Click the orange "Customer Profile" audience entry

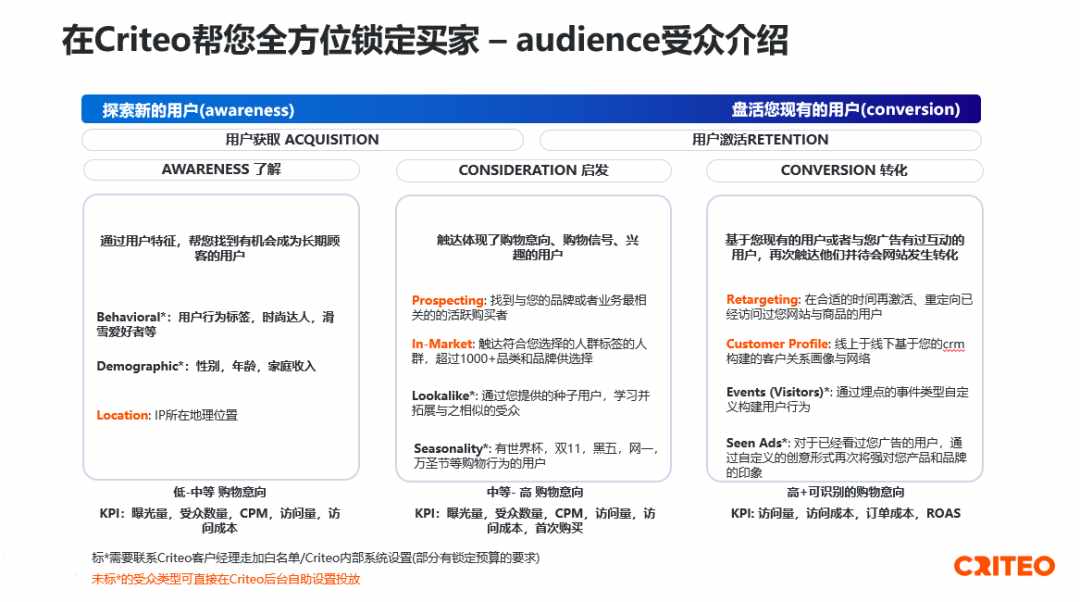[x=845, y=351]
